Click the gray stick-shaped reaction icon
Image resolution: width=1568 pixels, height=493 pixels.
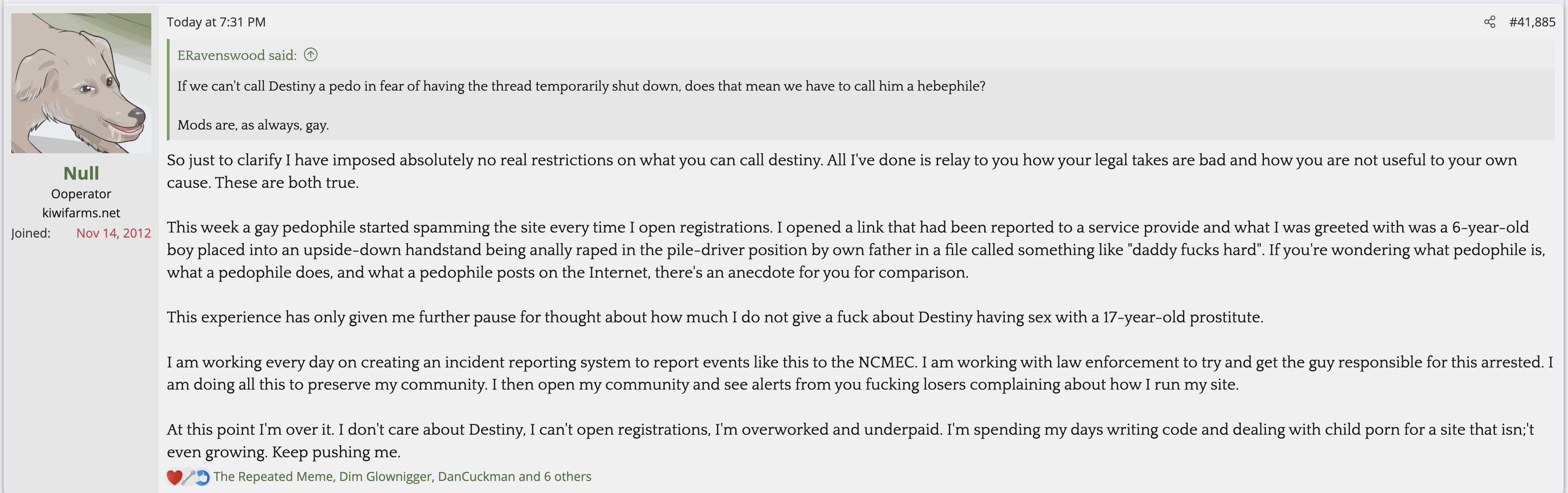[x=189, y=477]
